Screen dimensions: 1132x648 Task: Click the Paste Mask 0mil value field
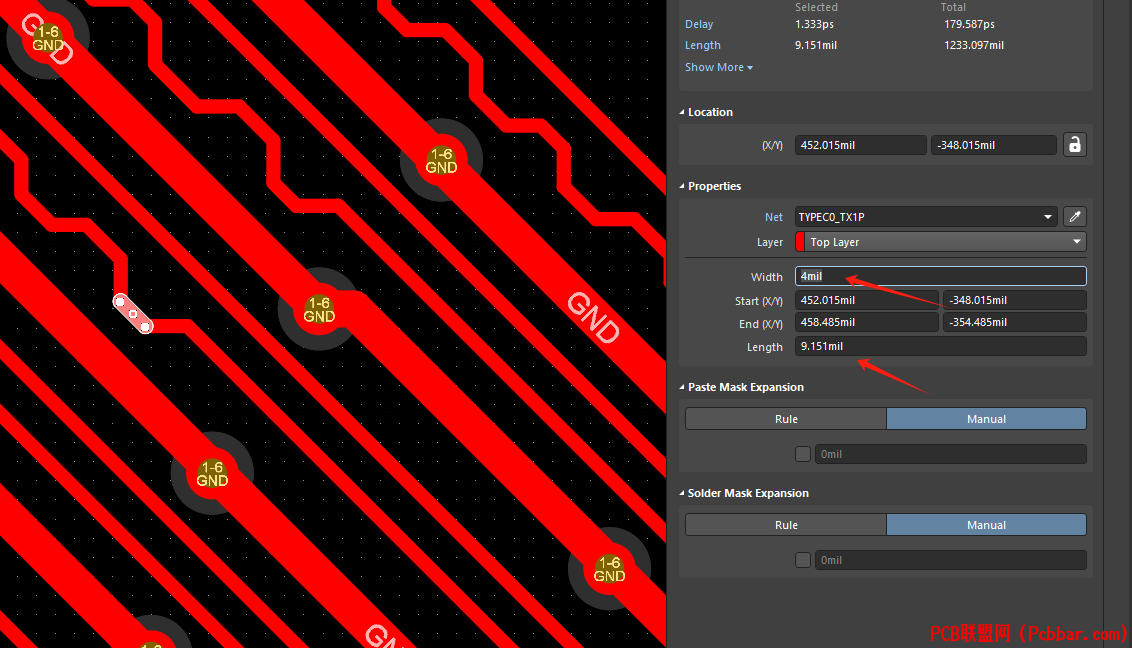pyautogui.click(x=951, y=454)
